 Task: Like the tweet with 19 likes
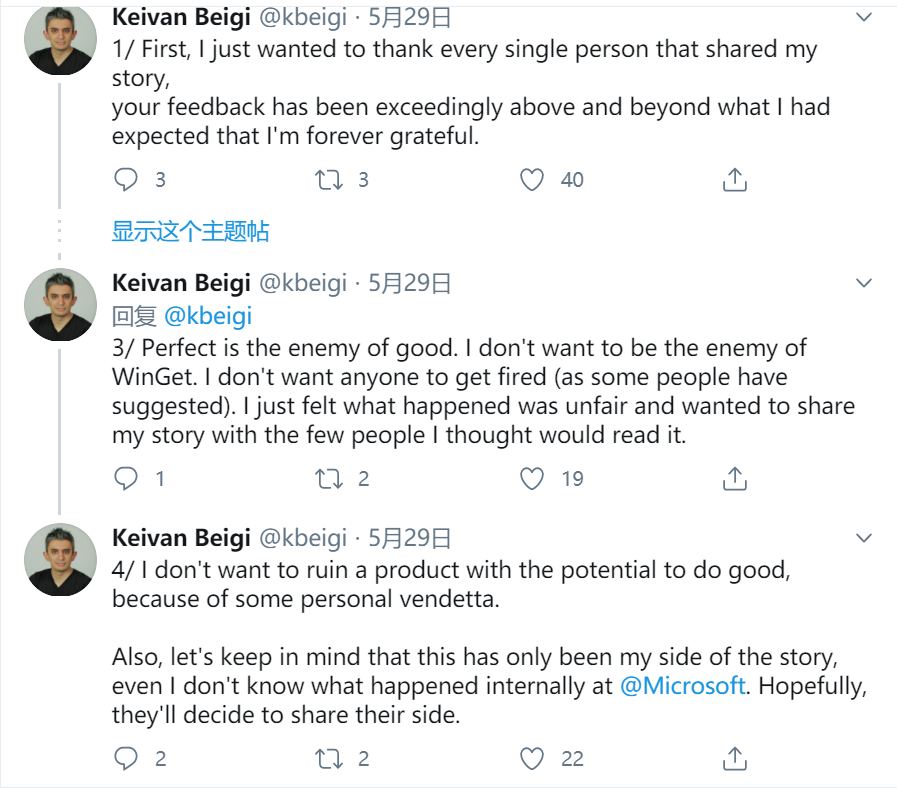tap(533, 479)
